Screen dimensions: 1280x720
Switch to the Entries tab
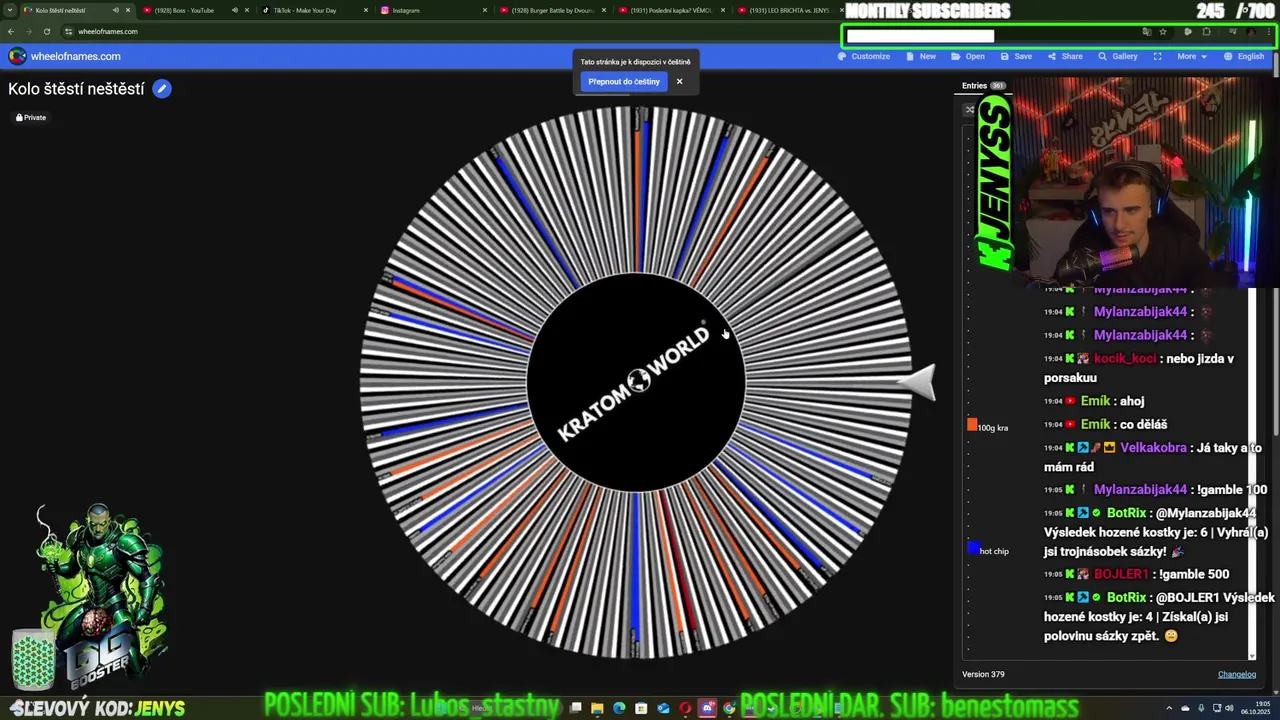coord(983,86)
